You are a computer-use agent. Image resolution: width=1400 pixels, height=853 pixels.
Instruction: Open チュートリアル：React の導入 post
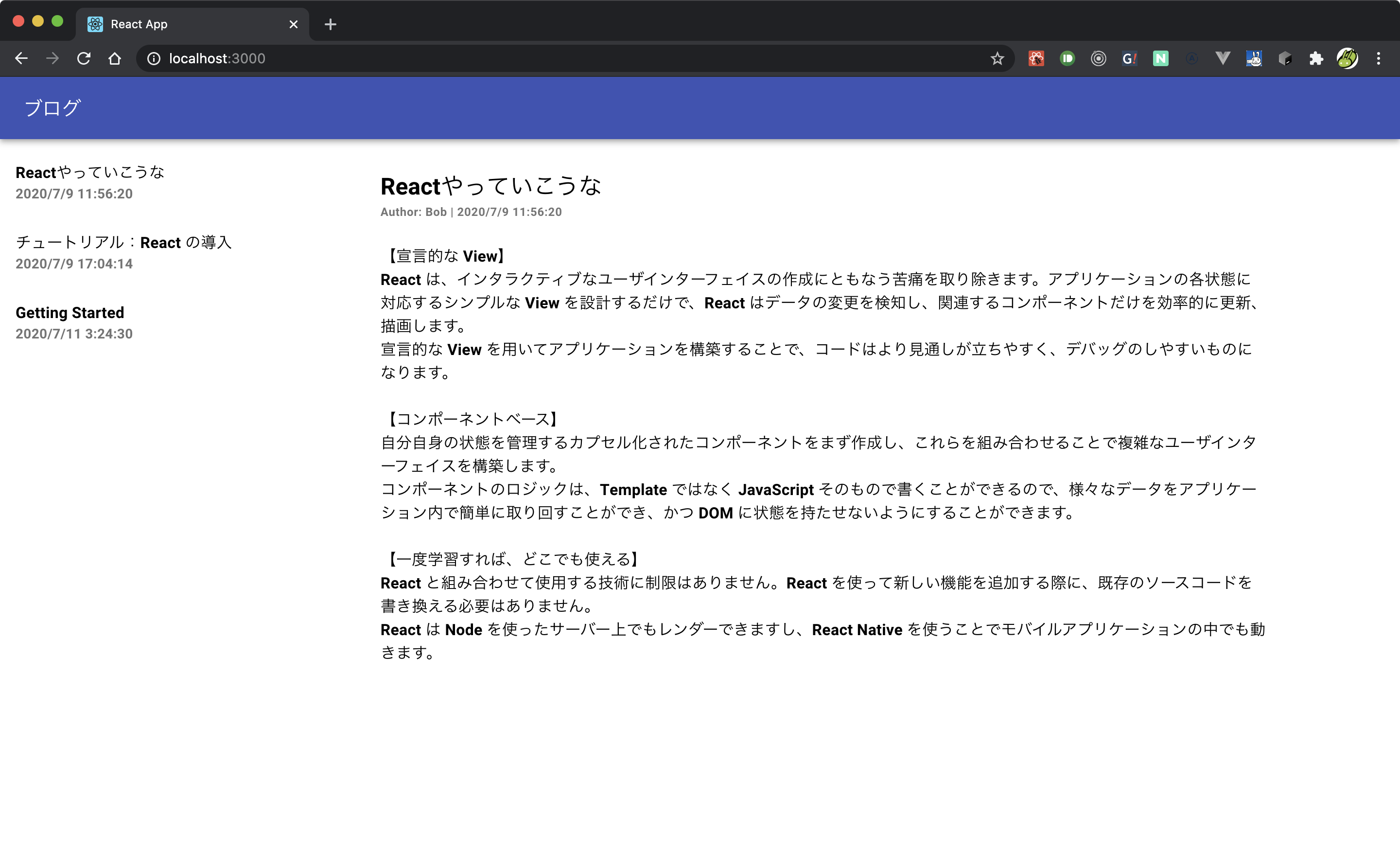click(123, 243)
